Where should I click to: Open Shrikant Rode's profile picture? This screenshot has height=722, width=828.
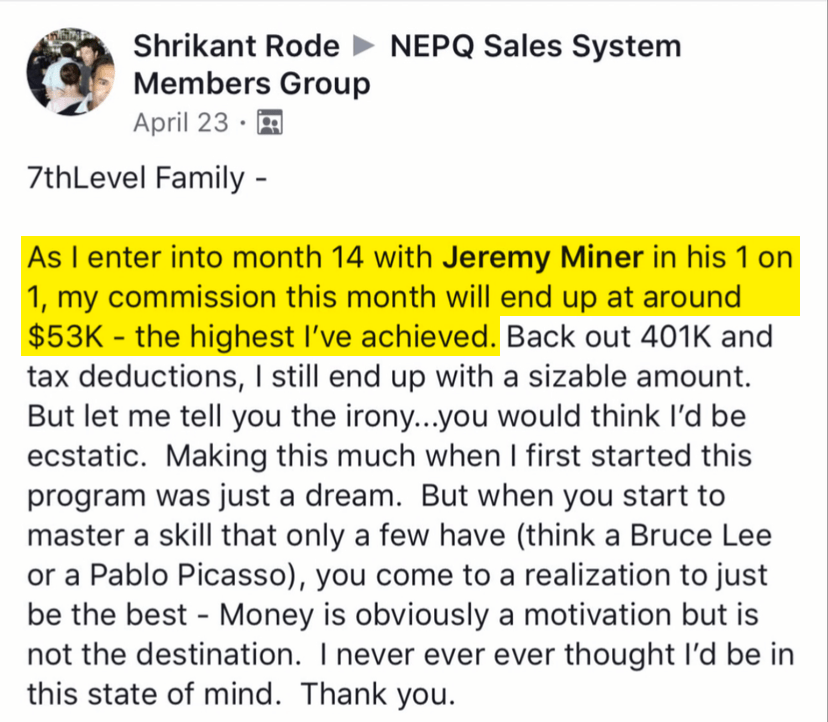(x=71, y=71)
